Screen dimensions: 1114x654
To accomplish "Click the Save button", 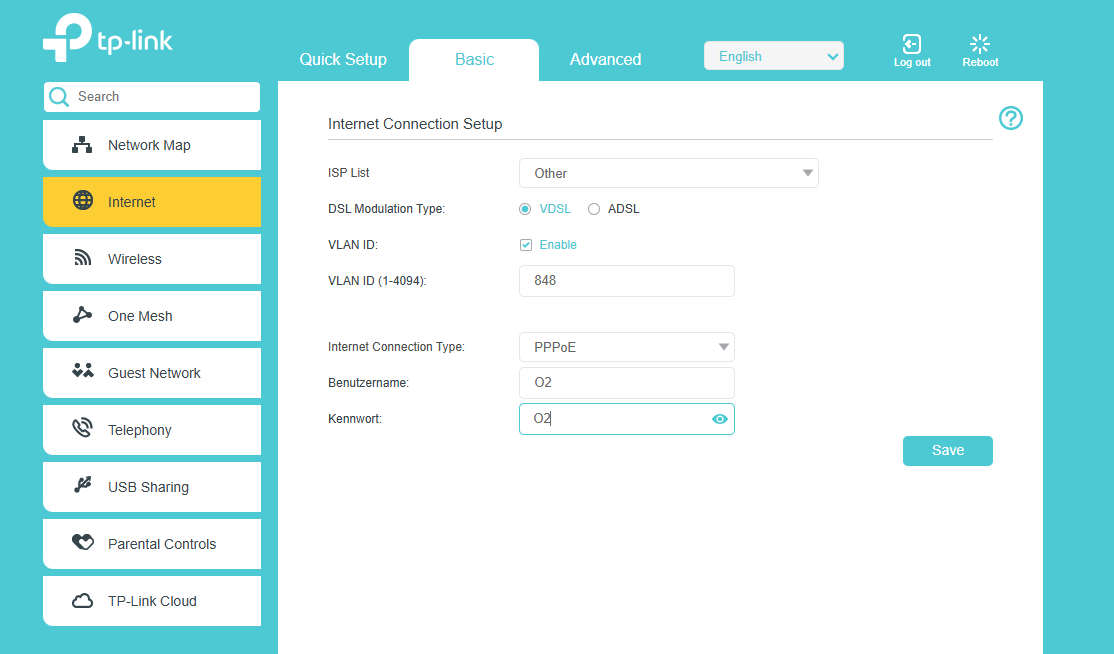I will point(947,451).
